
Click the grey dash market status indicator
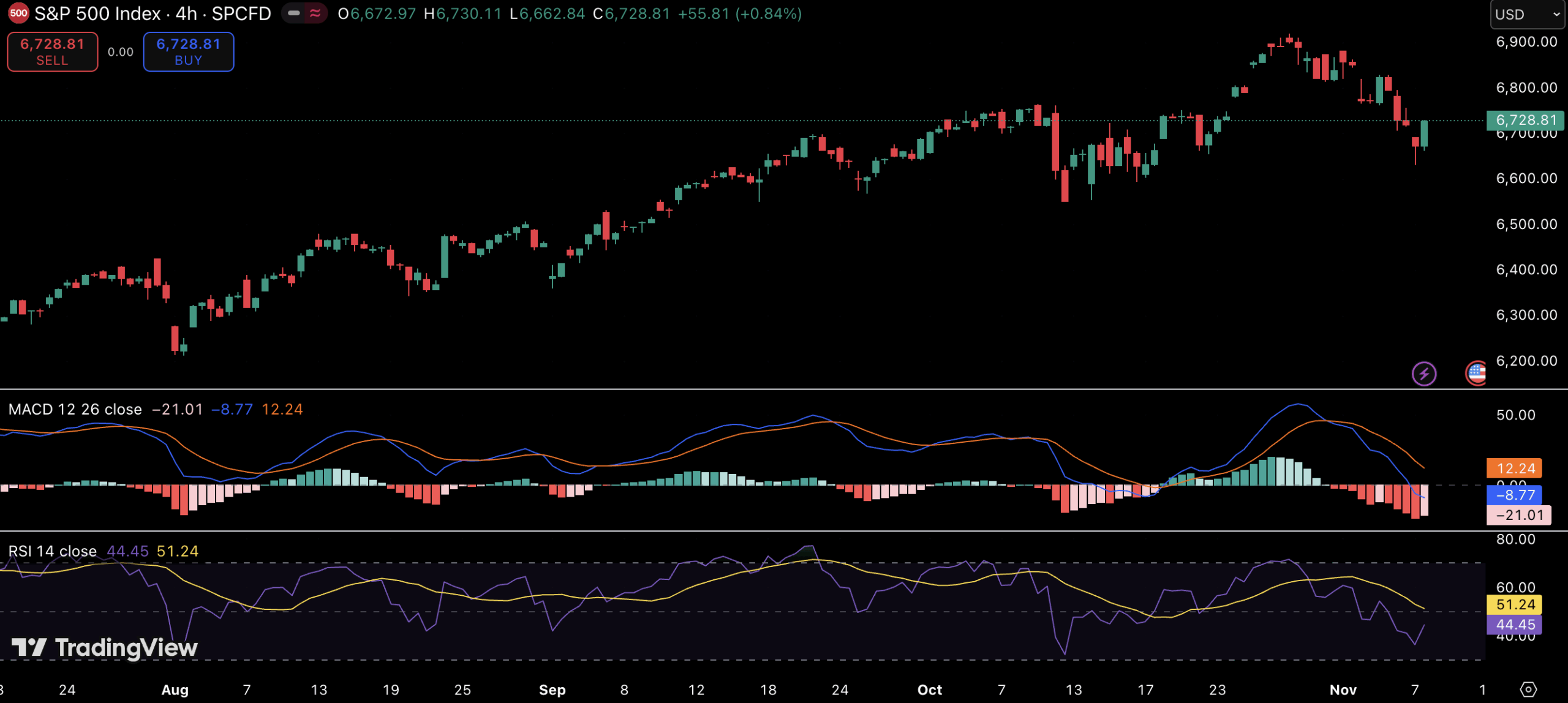tap(294, 13)
